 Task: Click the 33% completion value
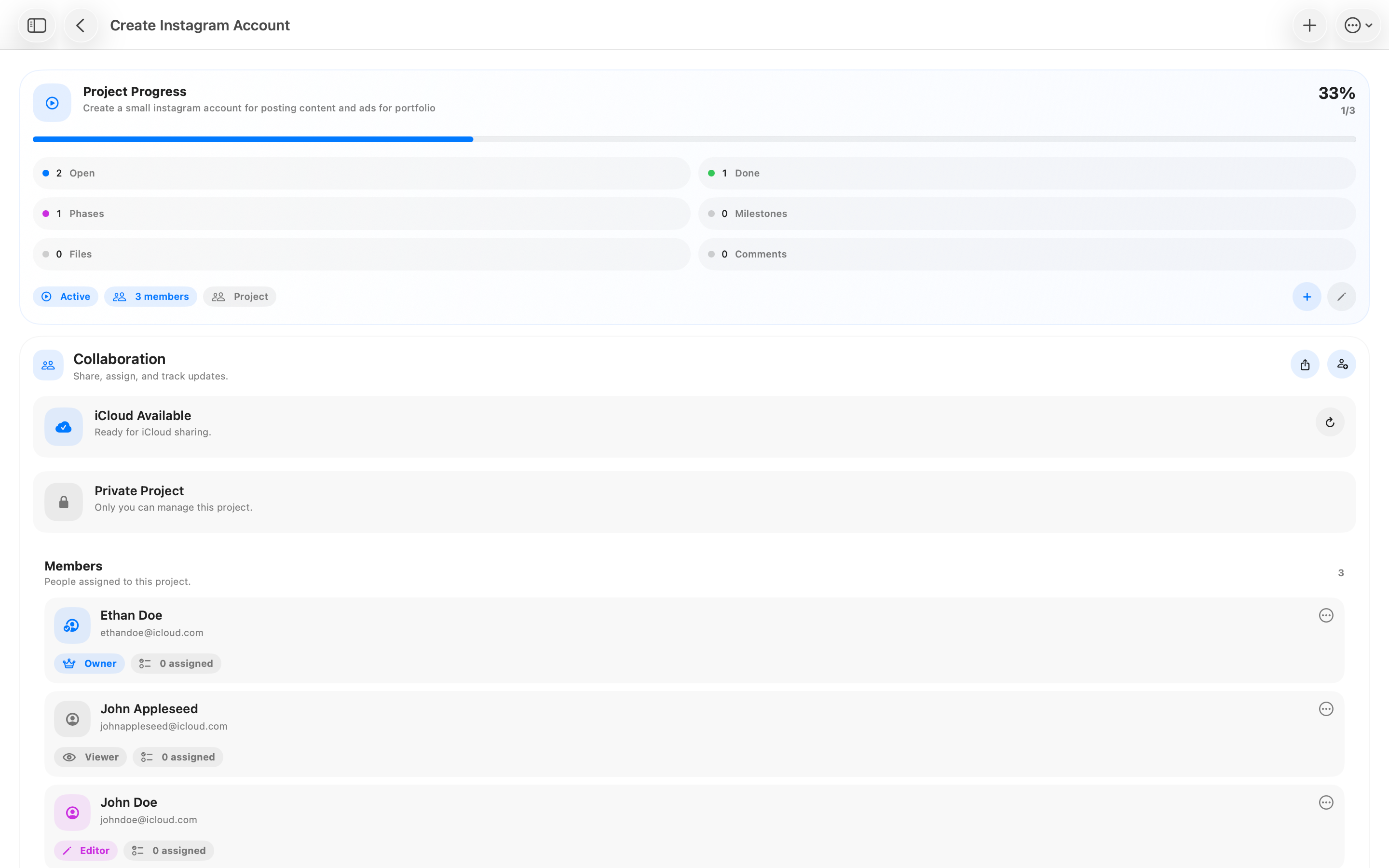(x=1337, y=93)
